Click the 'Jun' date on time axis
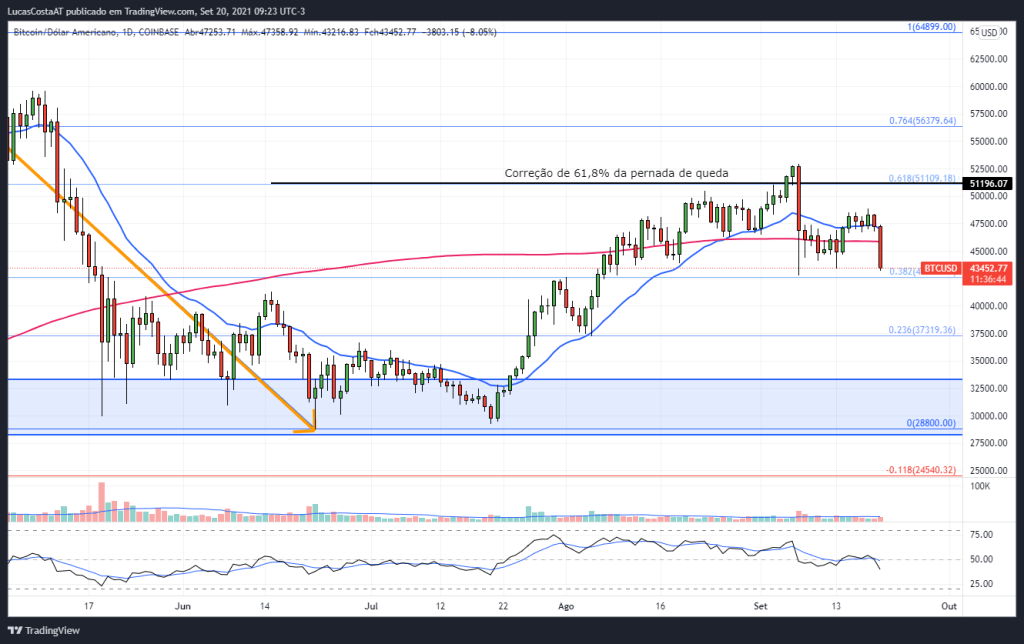 (x=182, y=606)
